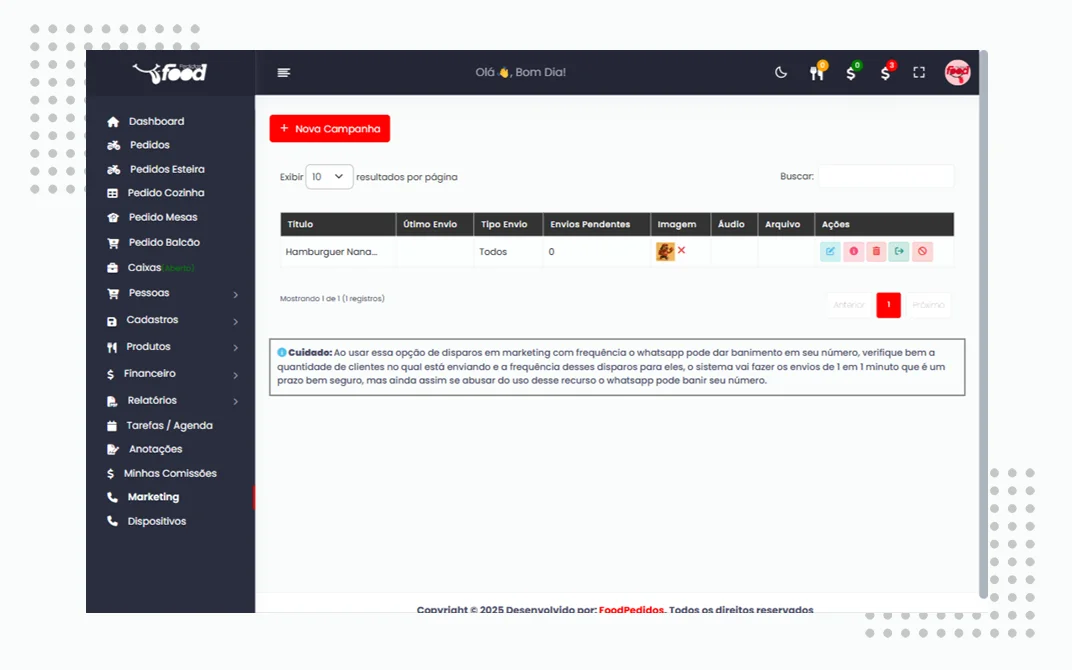The height and width of the screenshot is (670, 1072).
Task: Click the Marketing phone icon
Action: (112, 497)
